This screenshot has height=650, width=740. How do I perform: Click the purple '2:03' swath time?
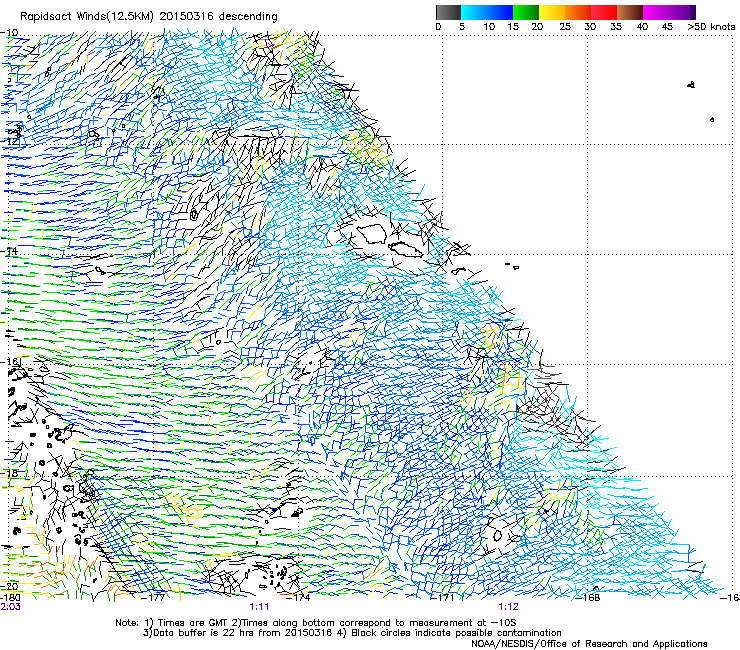(10, 607)
